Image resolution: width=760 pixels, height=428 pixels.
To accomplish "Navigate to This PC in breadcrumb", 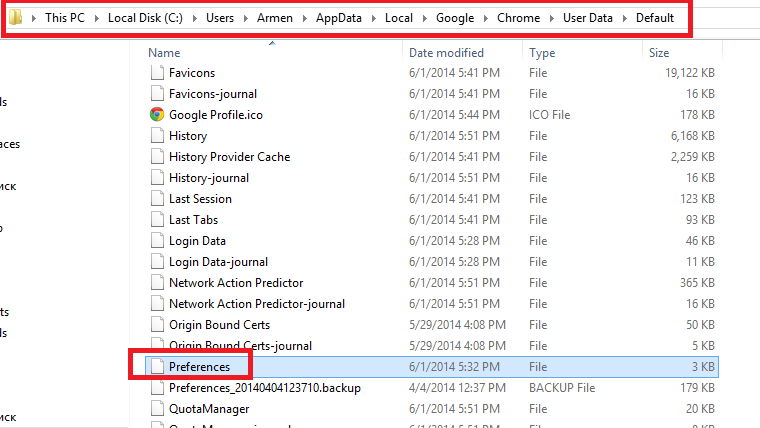I will (65, 18).
